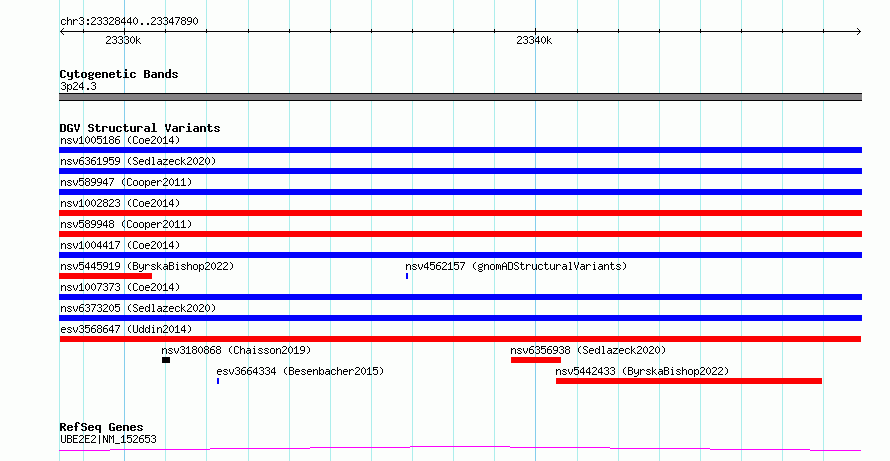Click the Cytogenetic Bands track title
890x461 pixels.
(x=119, y=74)
